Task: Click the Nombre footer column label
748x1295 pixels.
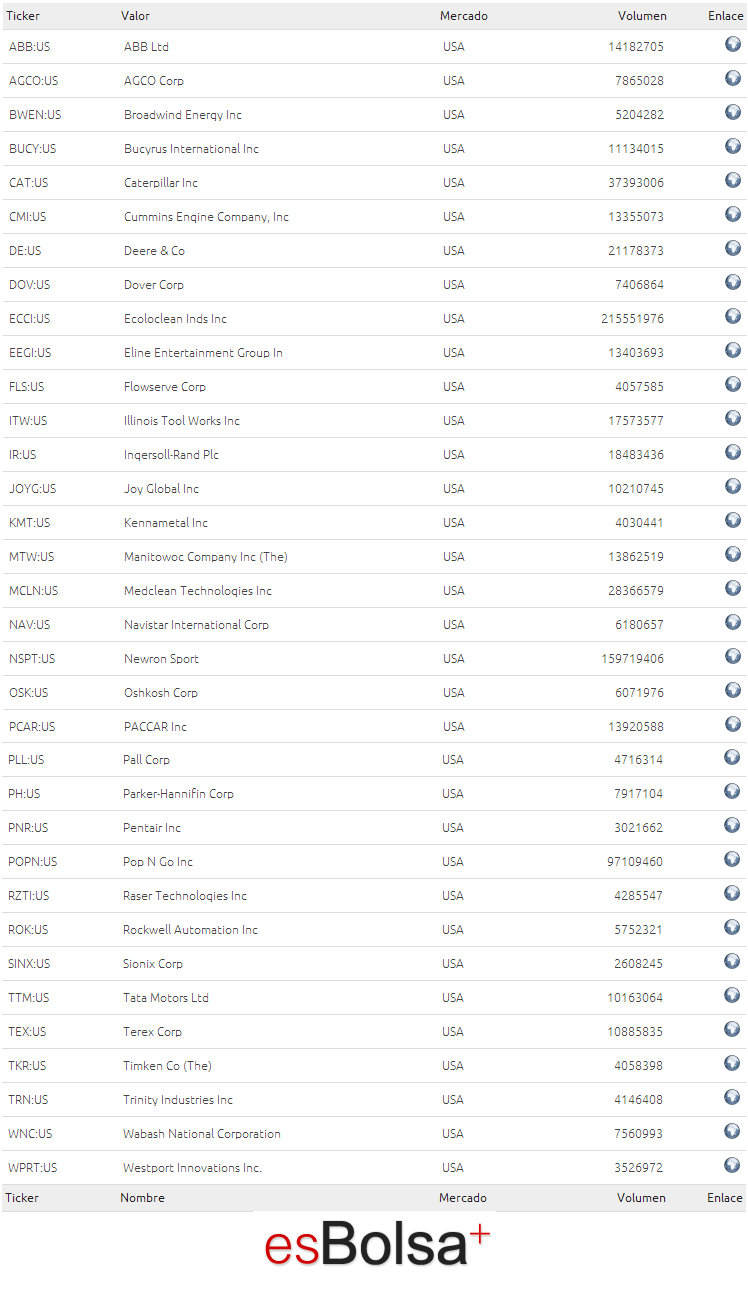Action: [x=143, y=1198]
